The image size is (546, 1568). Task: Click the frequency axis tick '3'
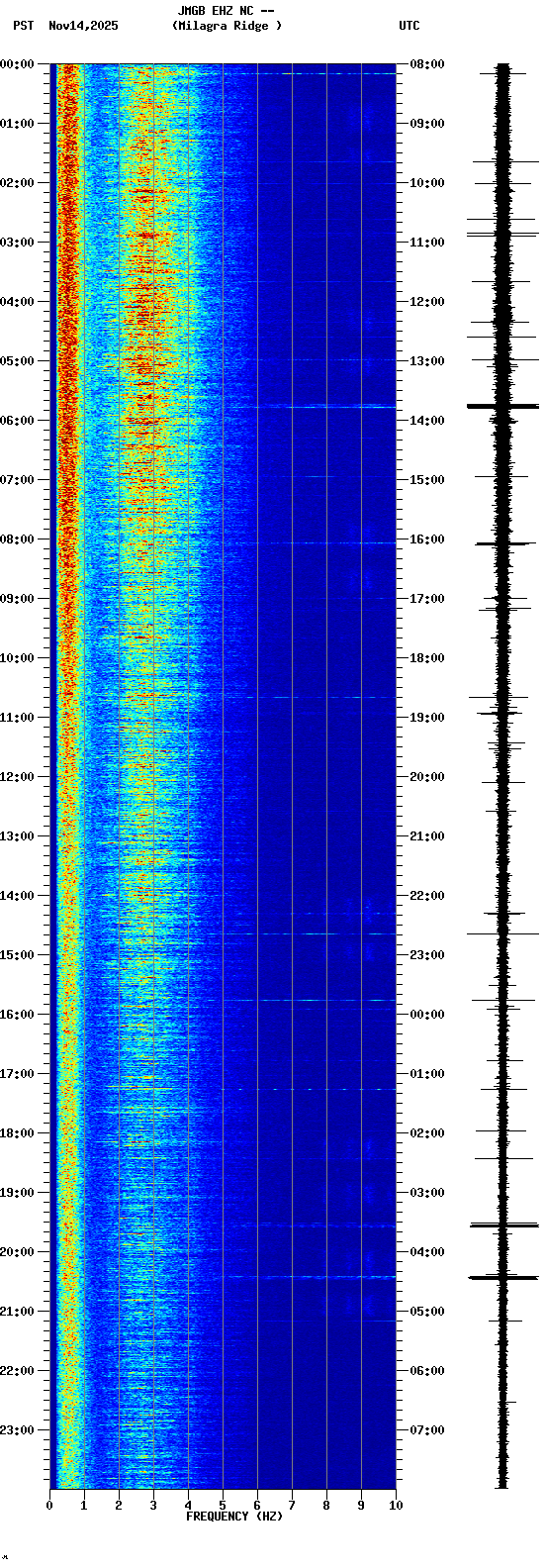tap(153, 1506)
